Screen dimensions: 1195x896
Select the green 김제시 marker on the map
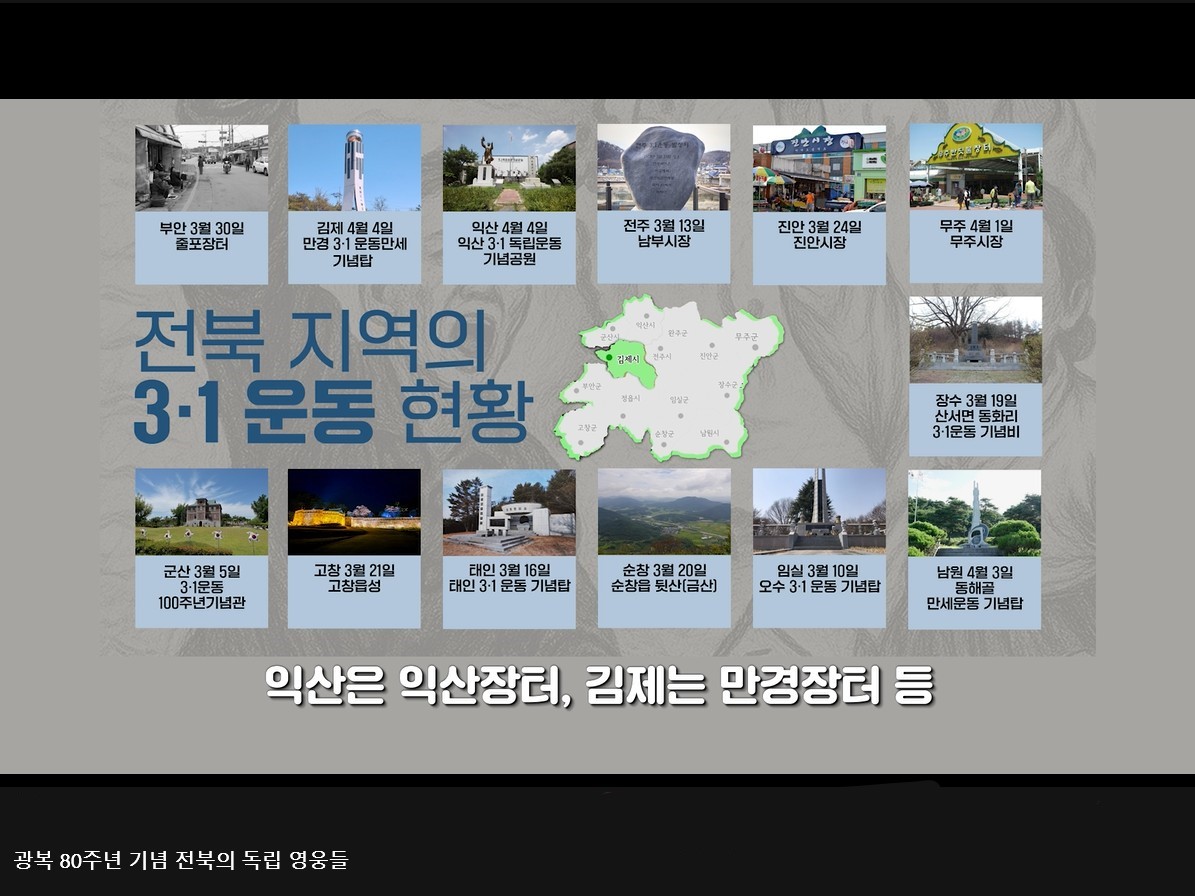609,357
